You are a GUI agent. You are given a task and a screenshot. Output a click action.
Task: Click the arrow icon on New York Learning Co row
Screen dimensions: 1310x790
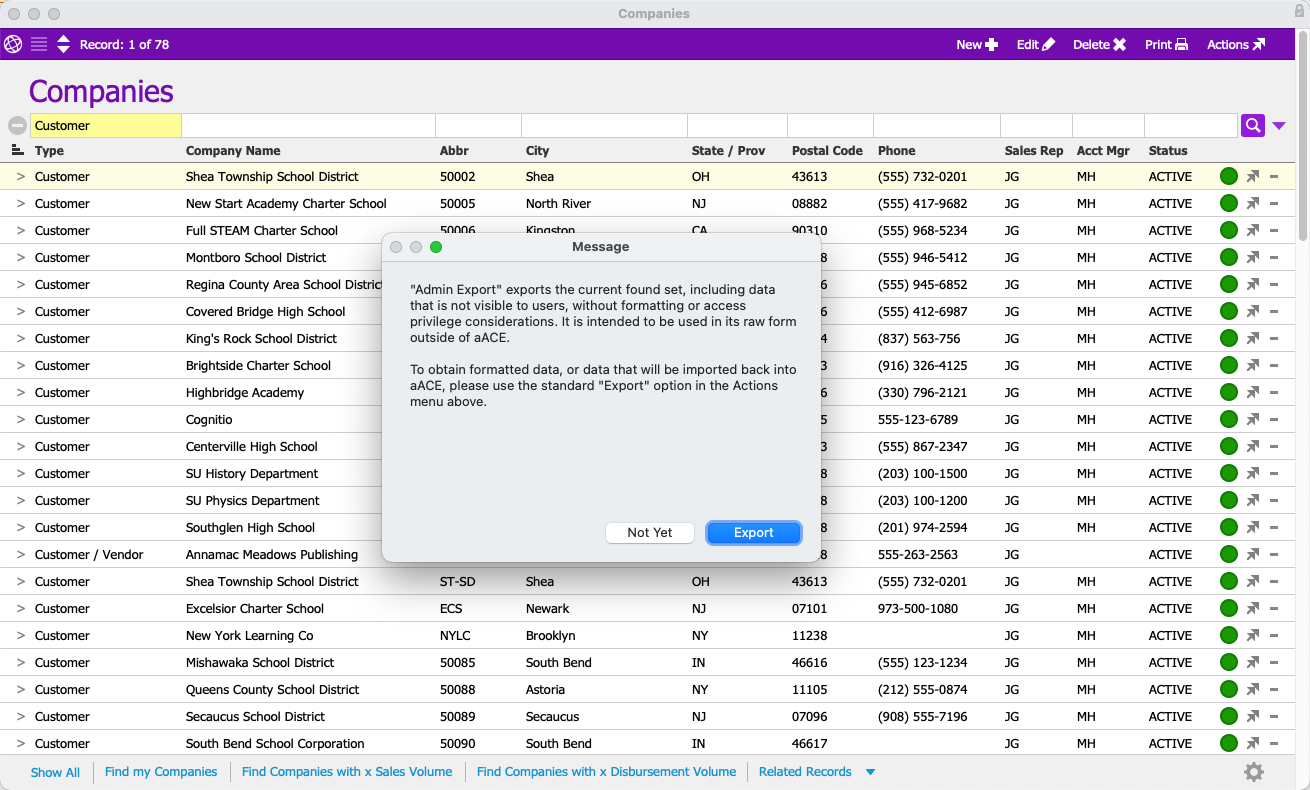(x=1253, y=635)
